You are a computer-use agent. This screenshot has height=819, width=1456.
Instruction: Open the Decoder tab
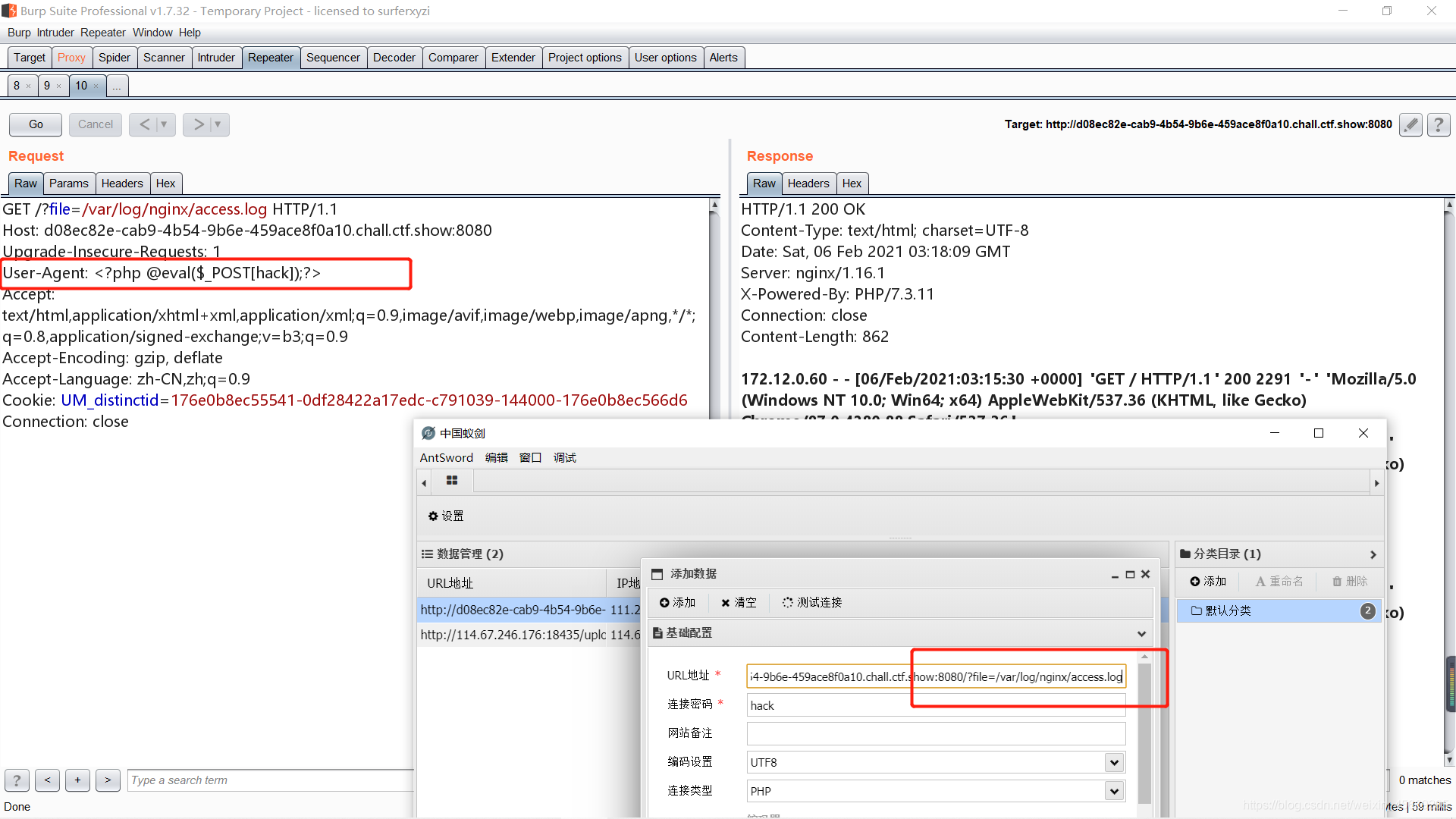(394, 58)
